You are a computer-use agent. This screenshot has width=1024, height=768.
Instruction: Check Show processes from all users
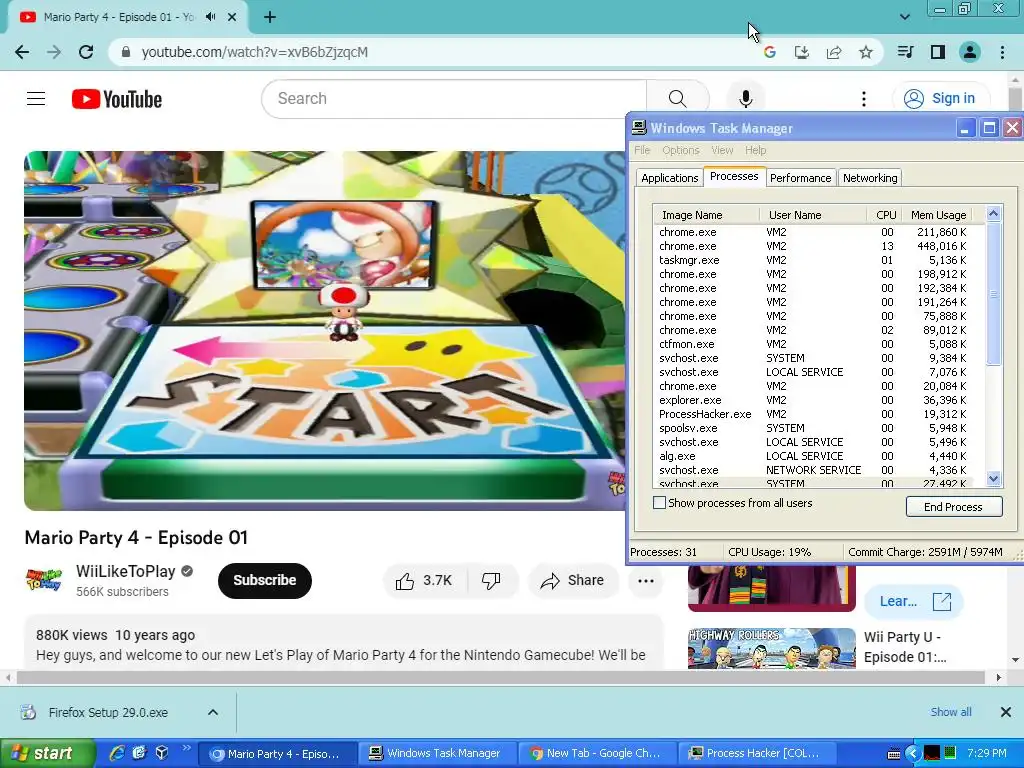coord(660,503)
